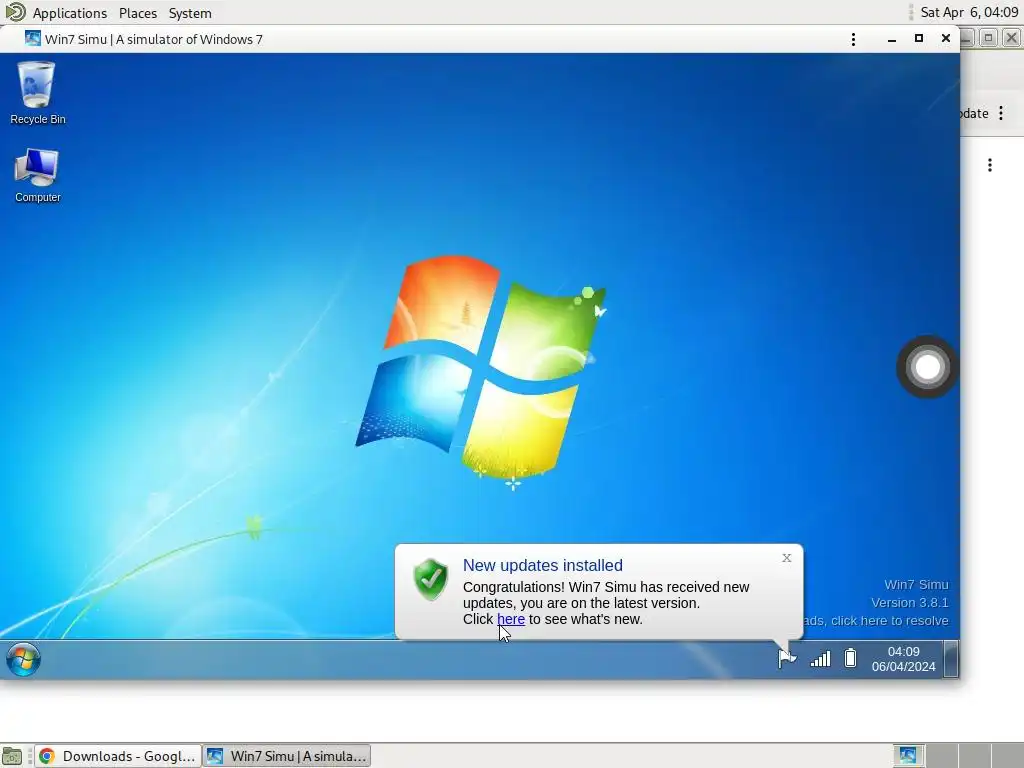Viewport: 1024px width, 768px height.
Task: Maximize the Win7 Simu window
Action: point(919,39)
